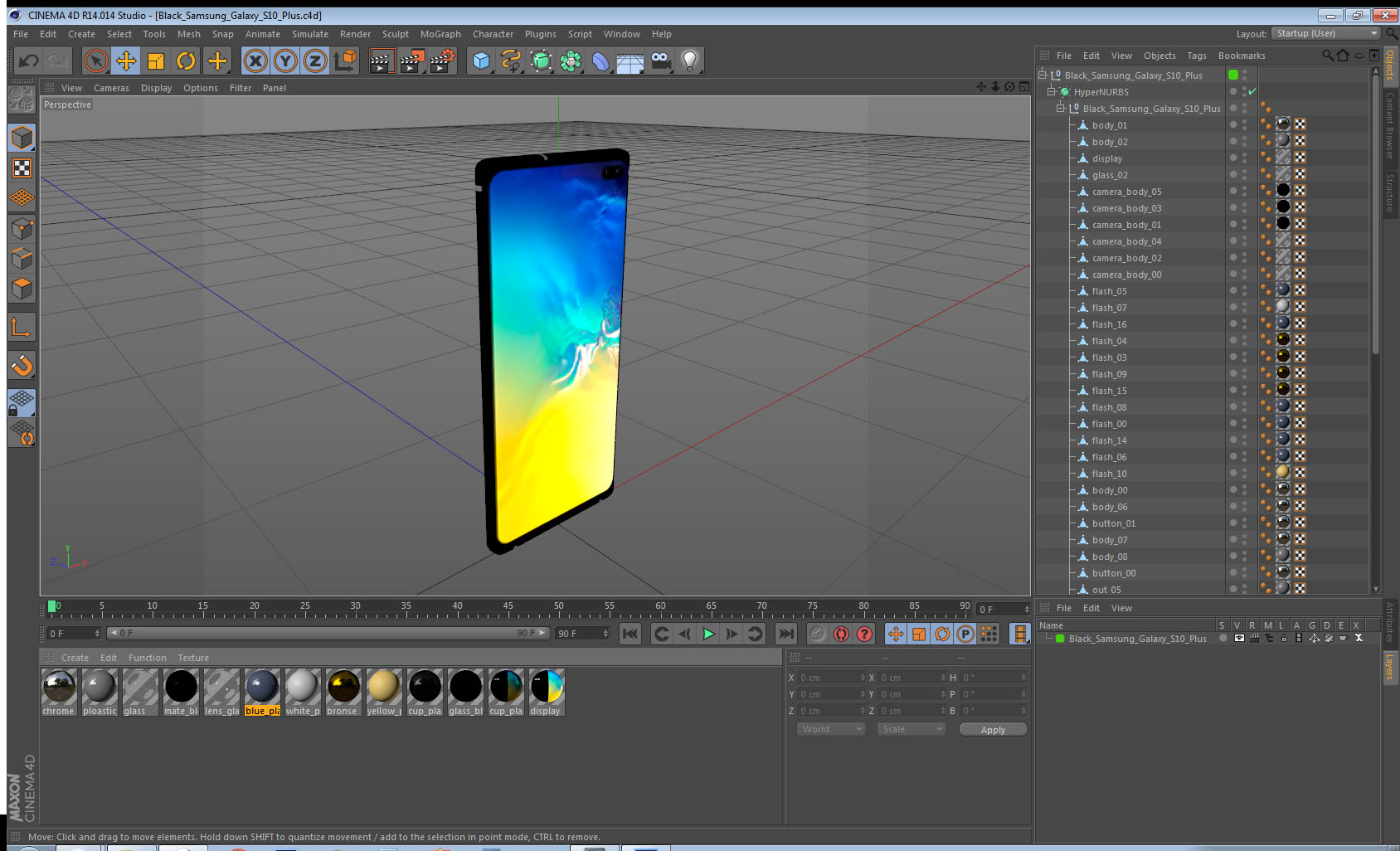Viewport: 1400px width, 851px height.
Task: Open the World coordinate dropdown
Action: click(x=831, y=729)
